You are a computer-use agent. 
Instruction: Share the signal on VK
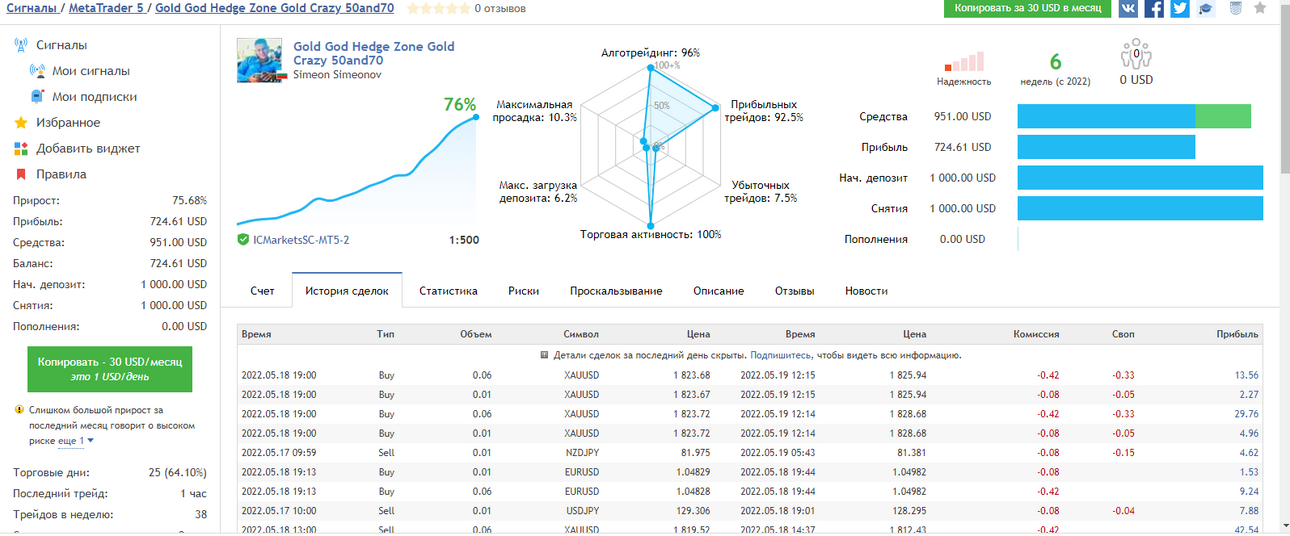pos(1128,9)
